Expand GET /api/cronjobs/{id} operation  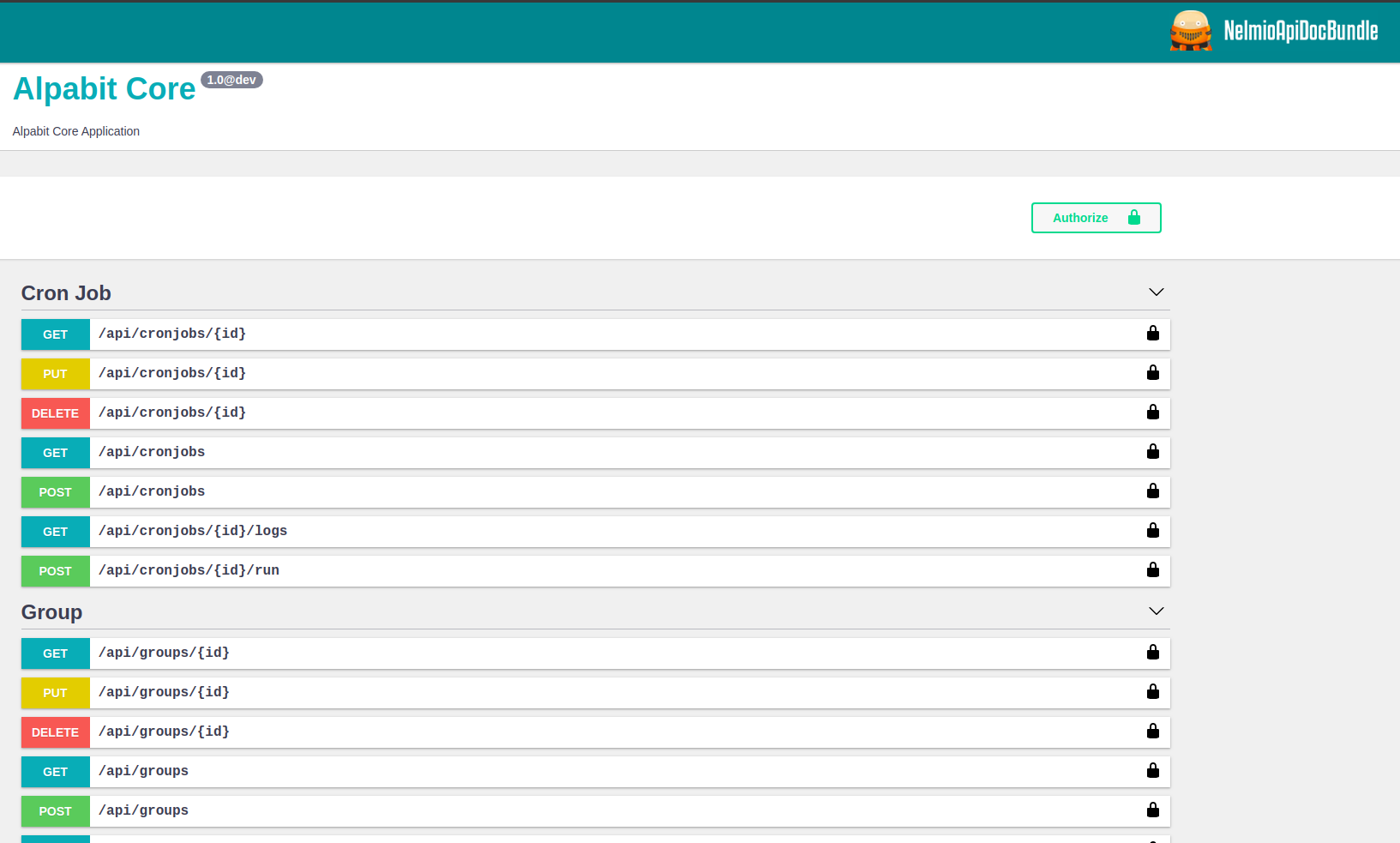click(596, 334)
